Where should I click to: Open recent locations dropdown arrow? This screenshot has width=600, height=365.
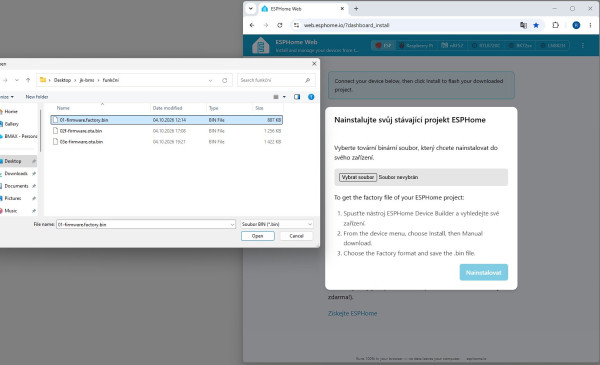tap(16, 80)
